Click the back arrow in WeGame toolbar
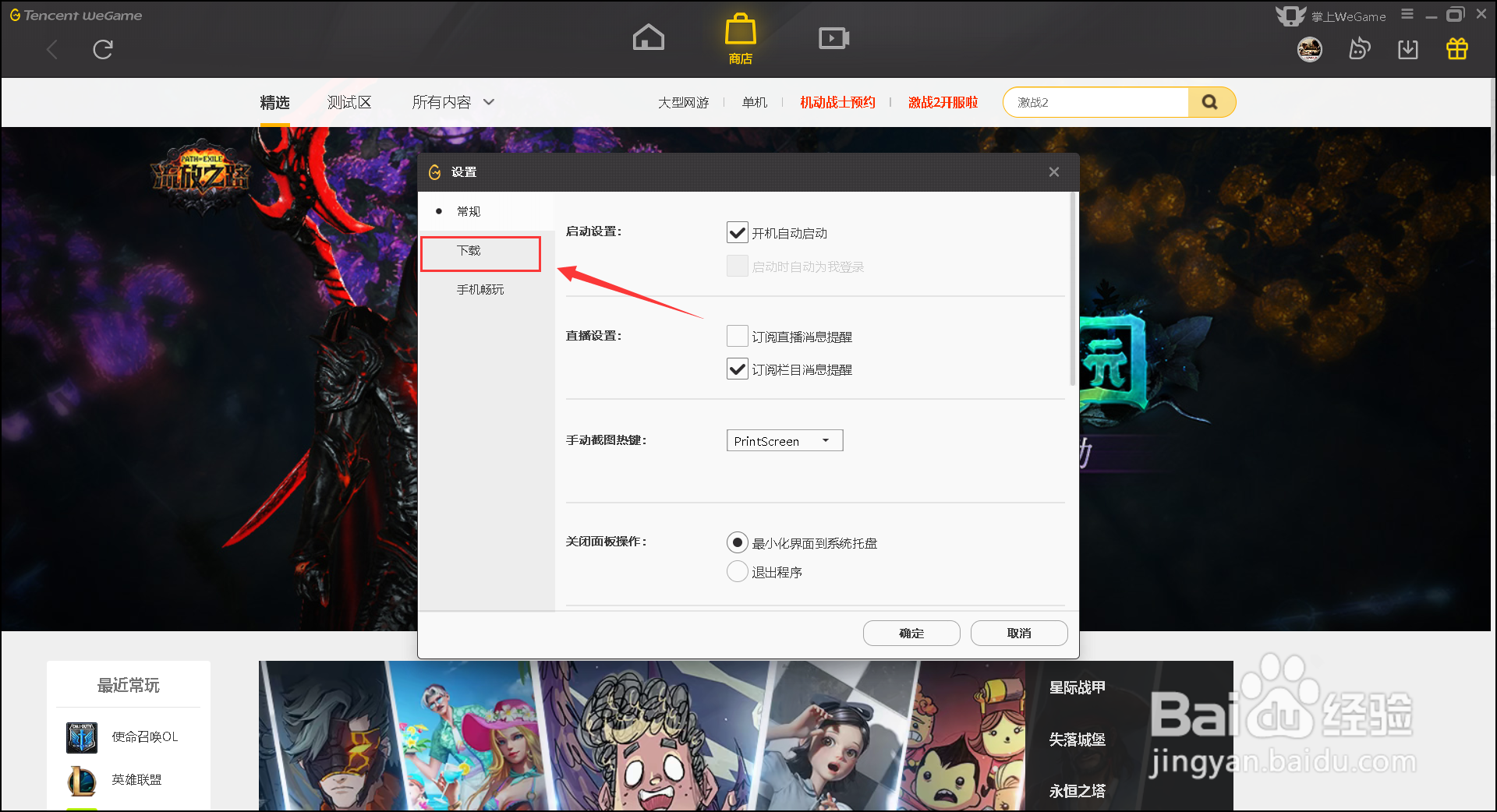 52,50
